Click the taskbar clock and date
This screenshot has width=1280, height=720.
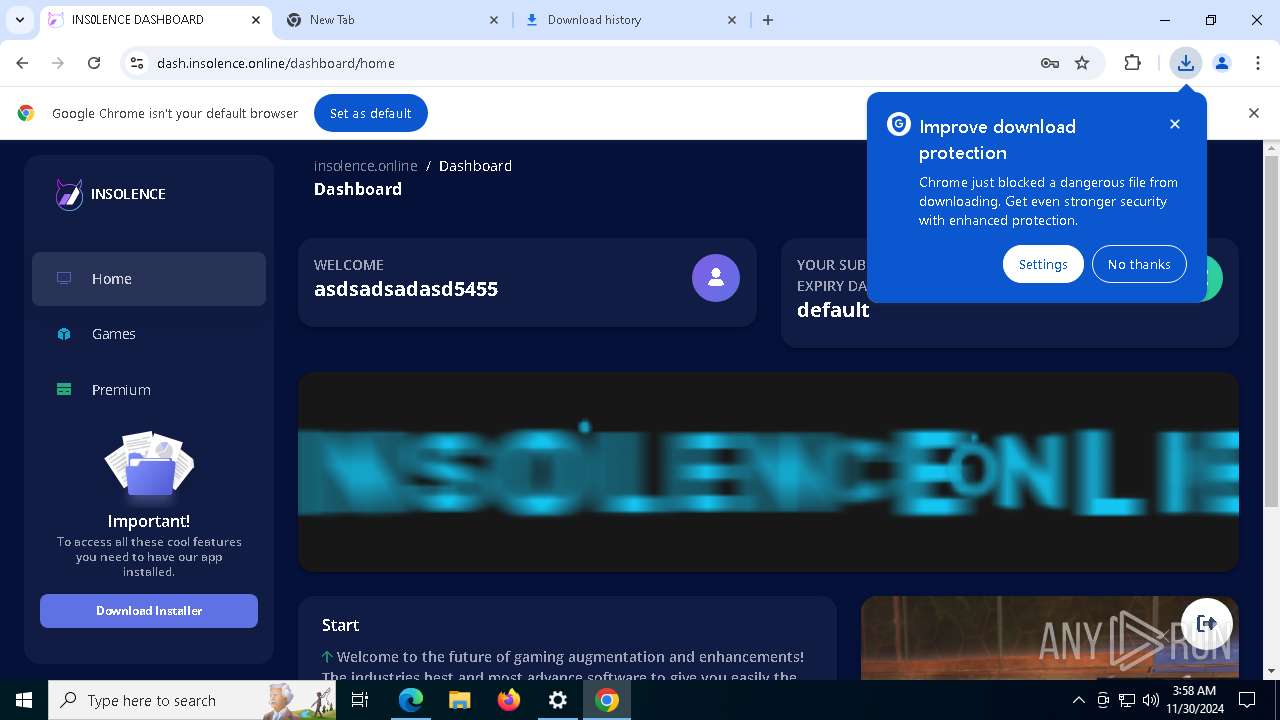click(x=1194, y=700)
